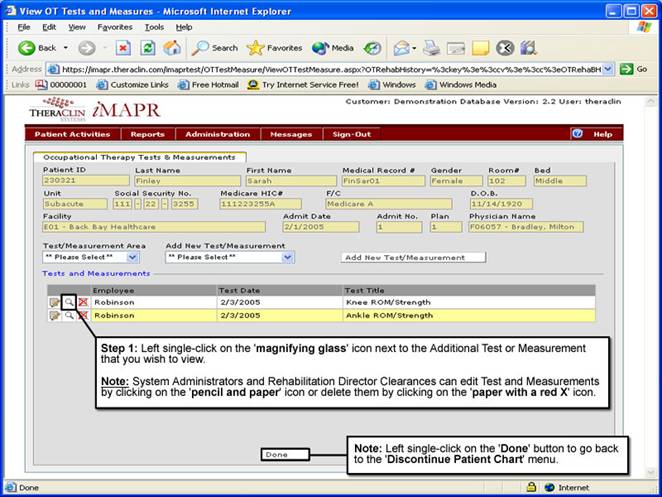662x497 pixels.
Task: Open the Administration menu
Action: (x=217, y=134)
